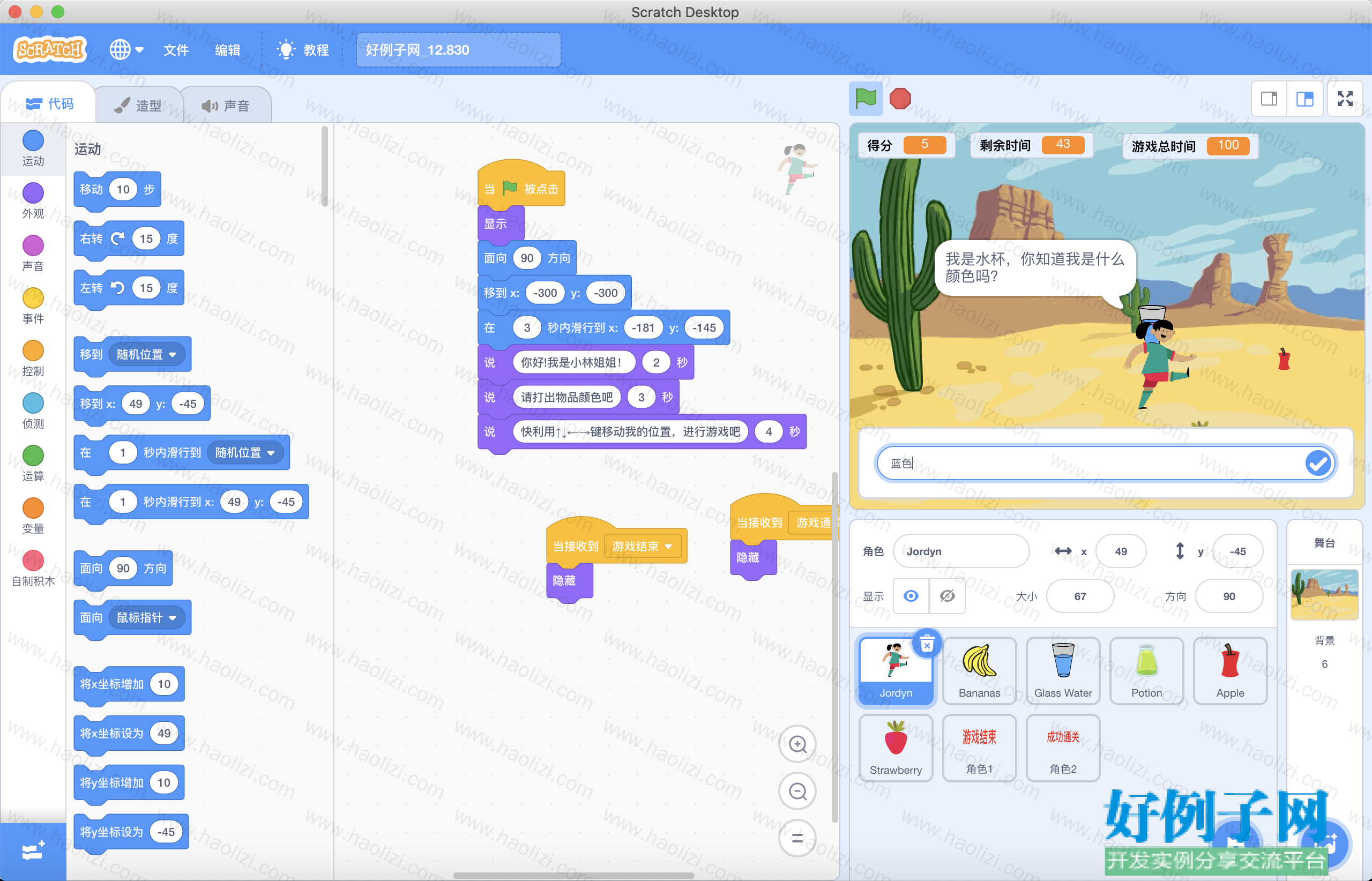The width and height of the screenshot is (1372, 881).
Task: Switch to the 声音 tab
Action: [227, 105]
